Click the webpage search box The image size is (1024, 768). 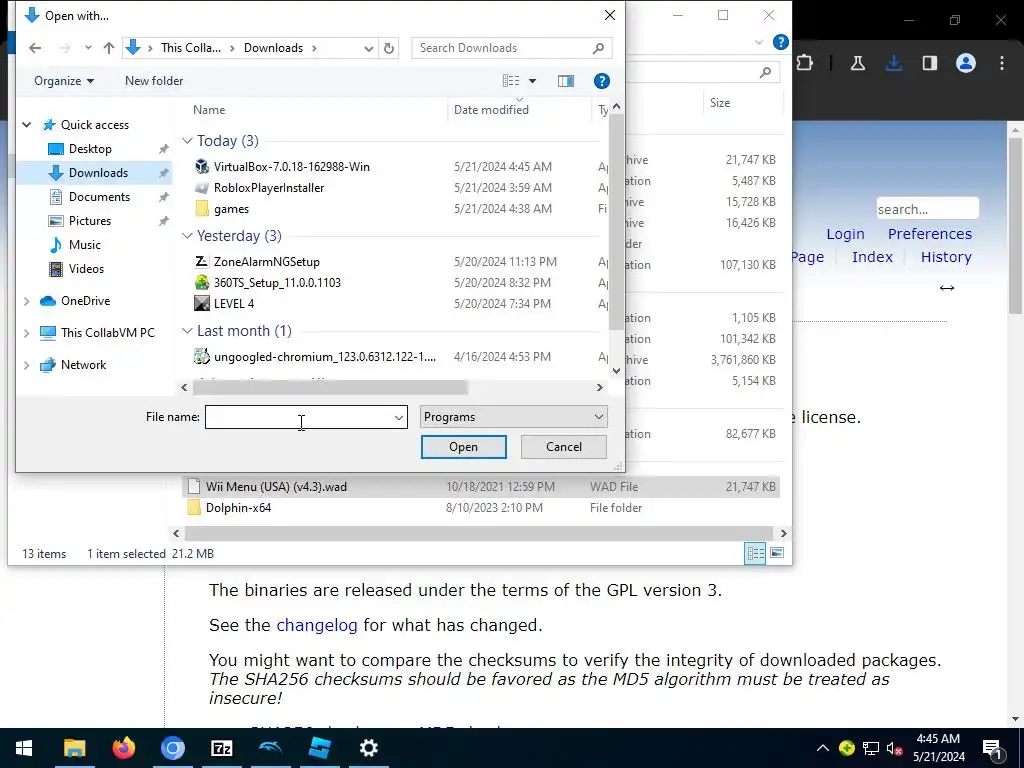[927, 209]
